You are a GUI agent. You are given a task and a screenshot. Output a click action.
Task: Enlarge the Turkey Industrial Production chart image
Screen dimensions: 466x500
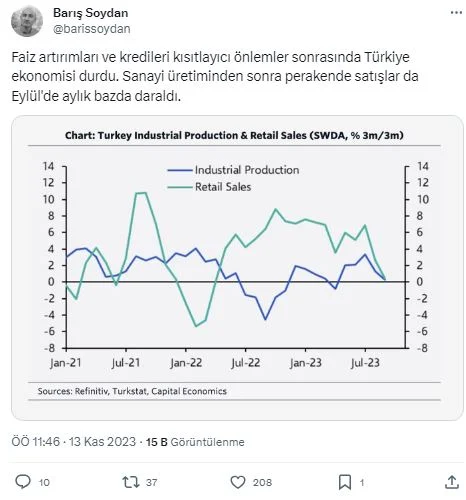[237, 268]
